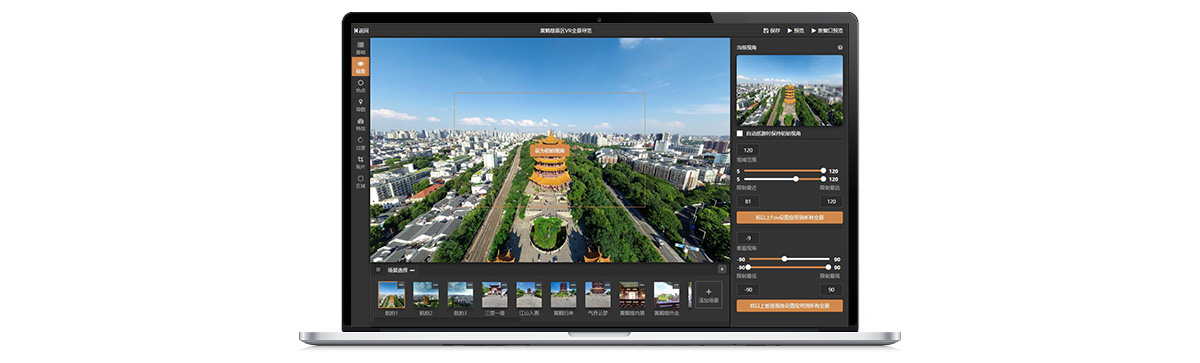The height and width of the screenshot is (363, 1200).
Task: Open the map-pin navigation icon in sidebar
Action: coord(360,104)
